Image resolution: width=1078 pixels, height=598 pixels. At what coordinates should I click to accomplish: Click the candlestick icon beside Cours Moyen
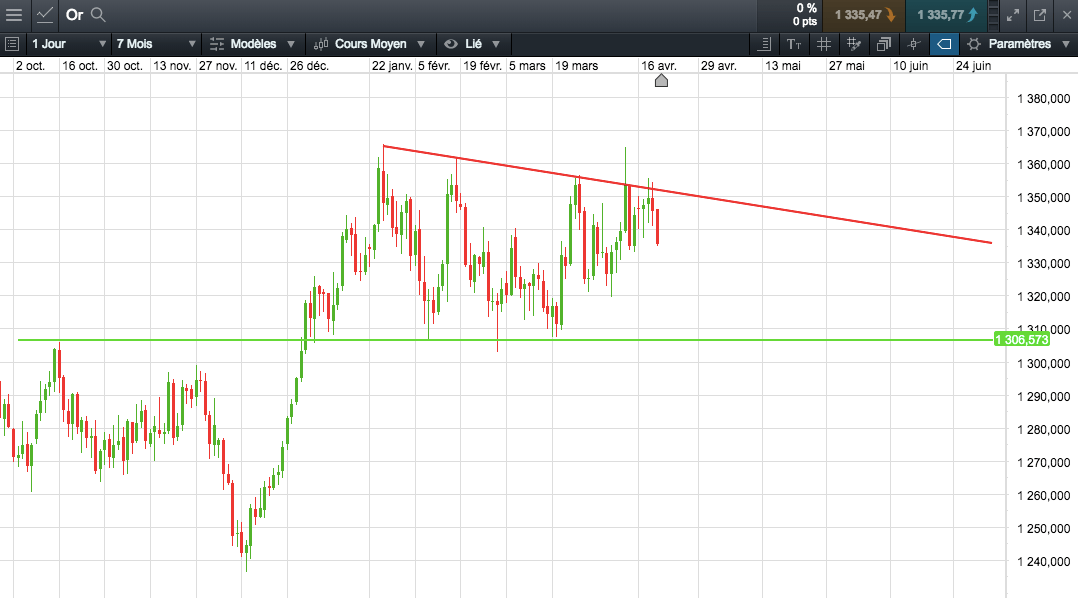[321, 44]
